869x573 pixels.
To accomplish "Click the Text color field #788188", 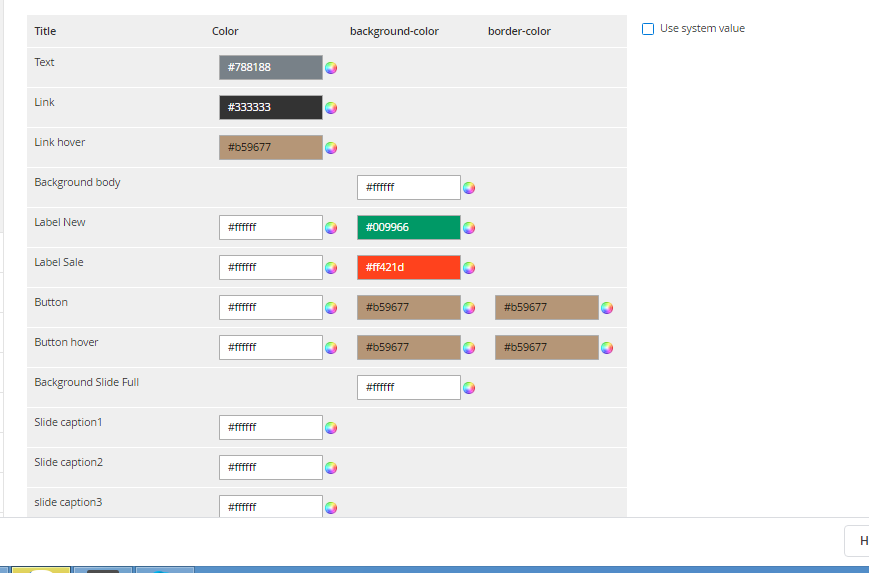I will (x=271, y=67).
